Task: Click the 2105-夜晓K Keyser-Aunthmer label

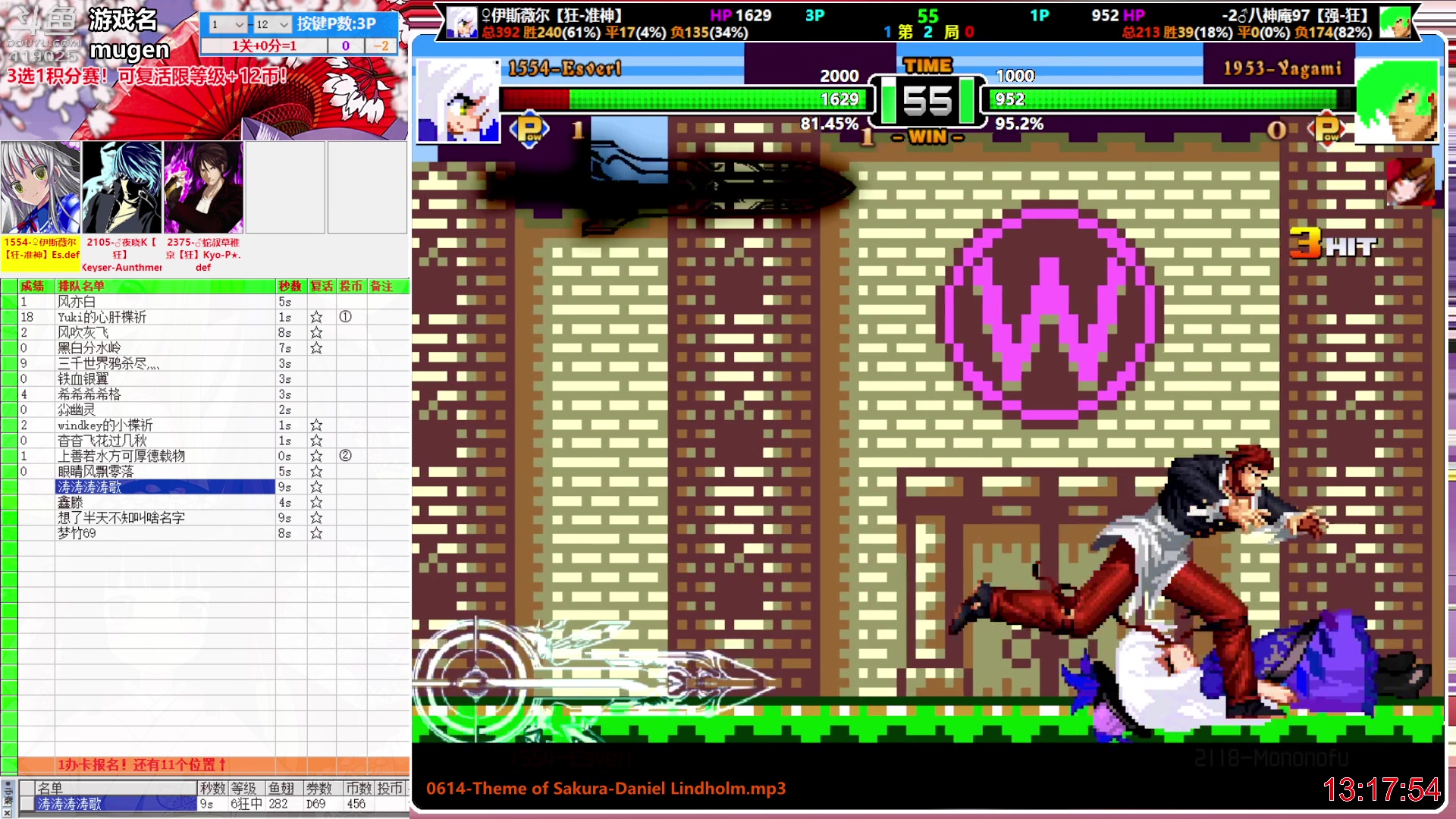Action: point(122,255)
